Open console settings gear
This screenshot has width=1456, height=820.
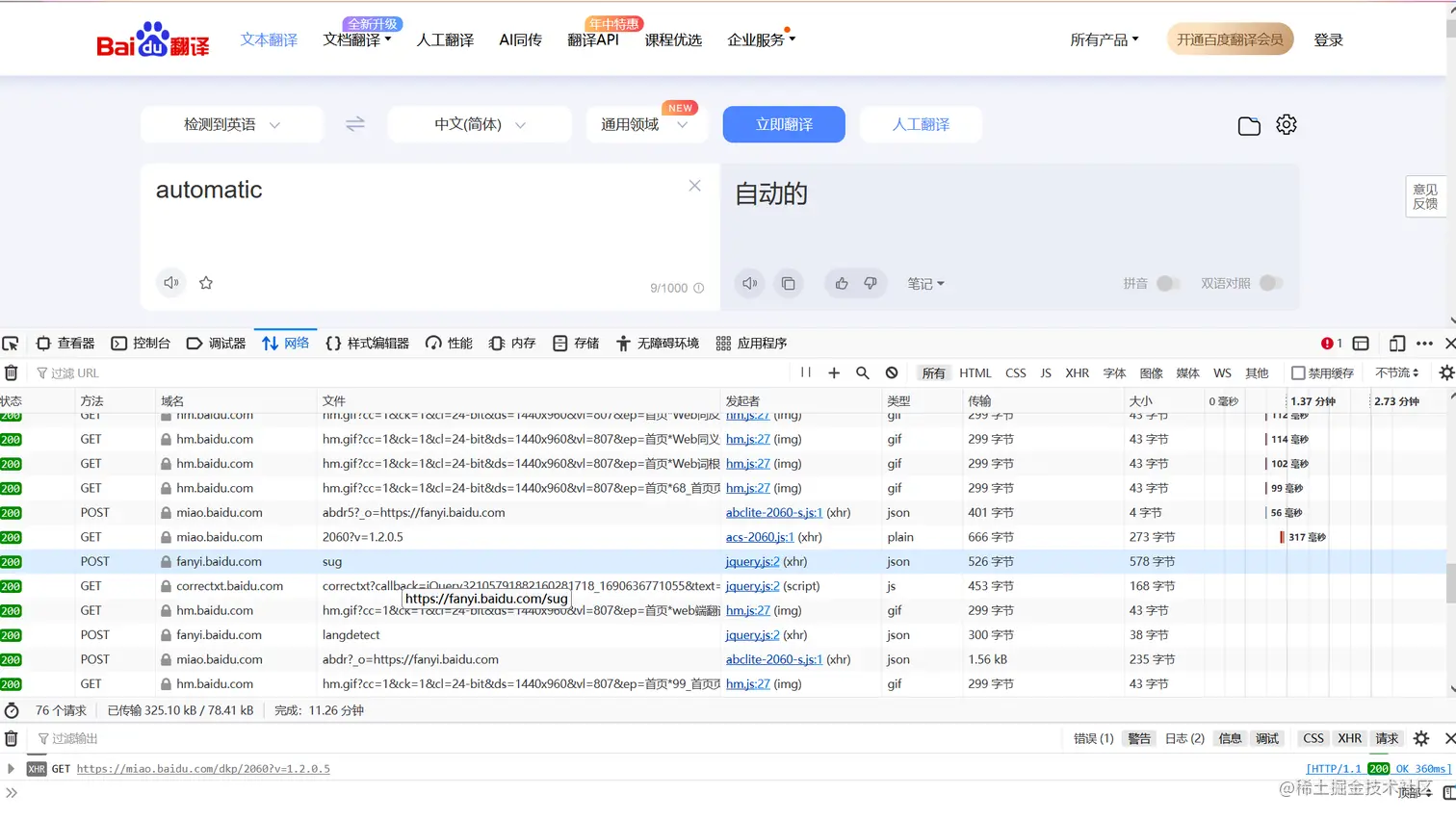1421,739
